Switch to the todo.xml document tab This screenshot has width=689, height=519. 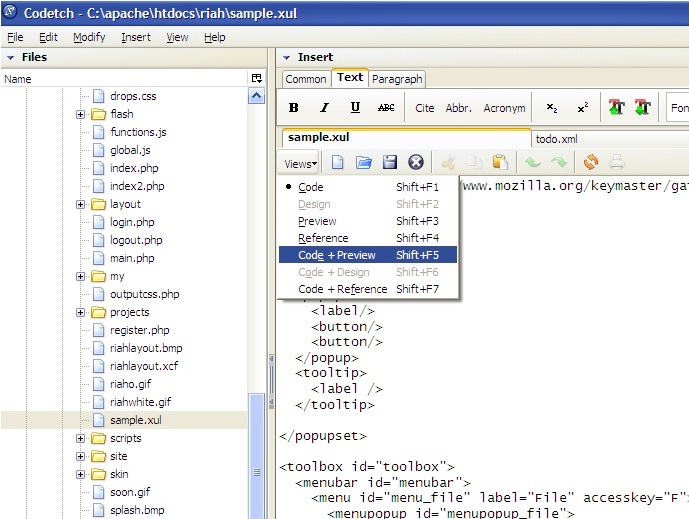tap(611, 139)
